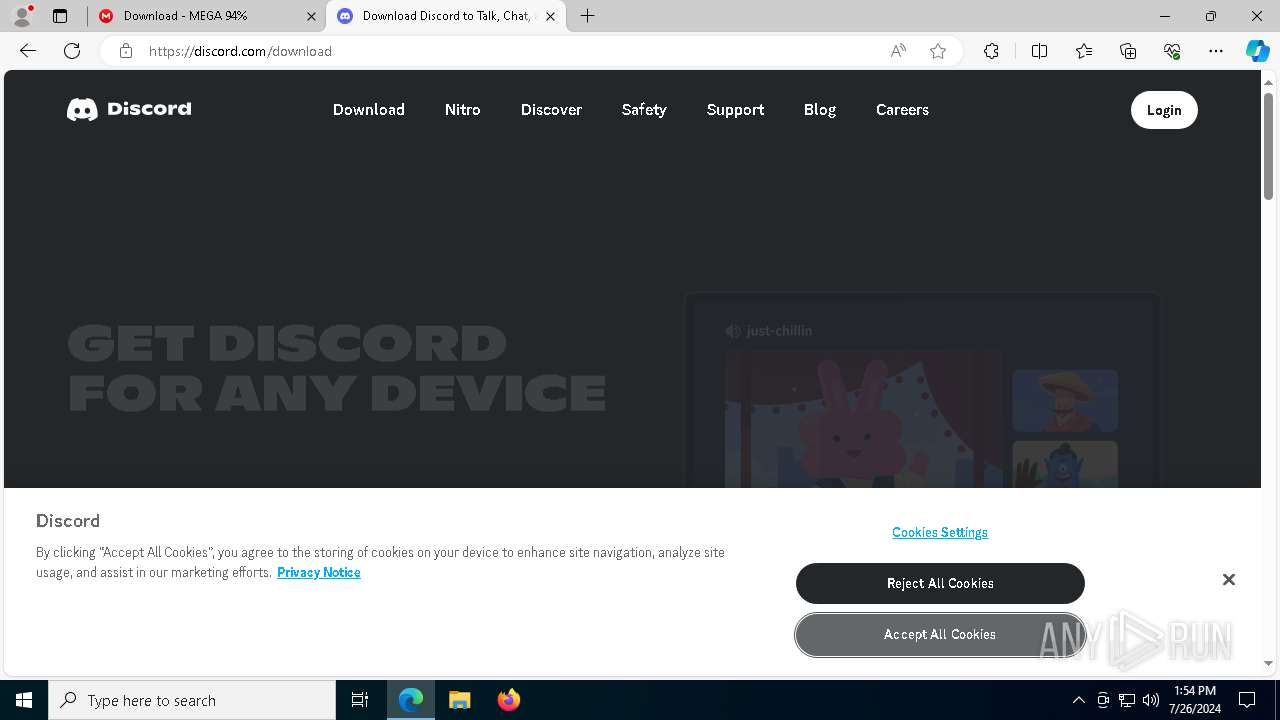Open Discover nav item
This screenshot has height=720, width=1280.
(x=551, y=110)
